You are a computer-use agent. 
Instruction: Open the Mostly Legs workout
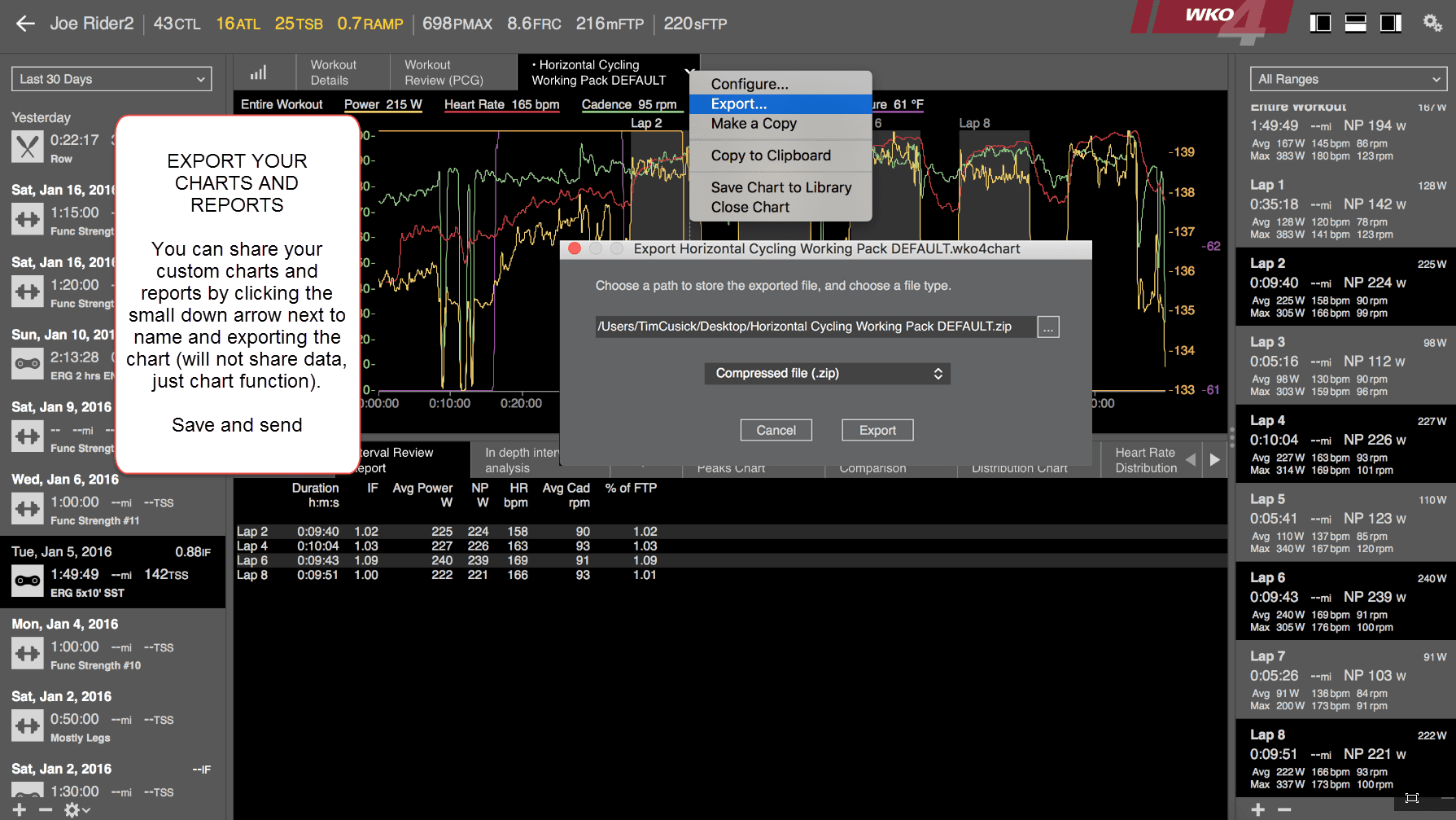click(x=112, y=717)
